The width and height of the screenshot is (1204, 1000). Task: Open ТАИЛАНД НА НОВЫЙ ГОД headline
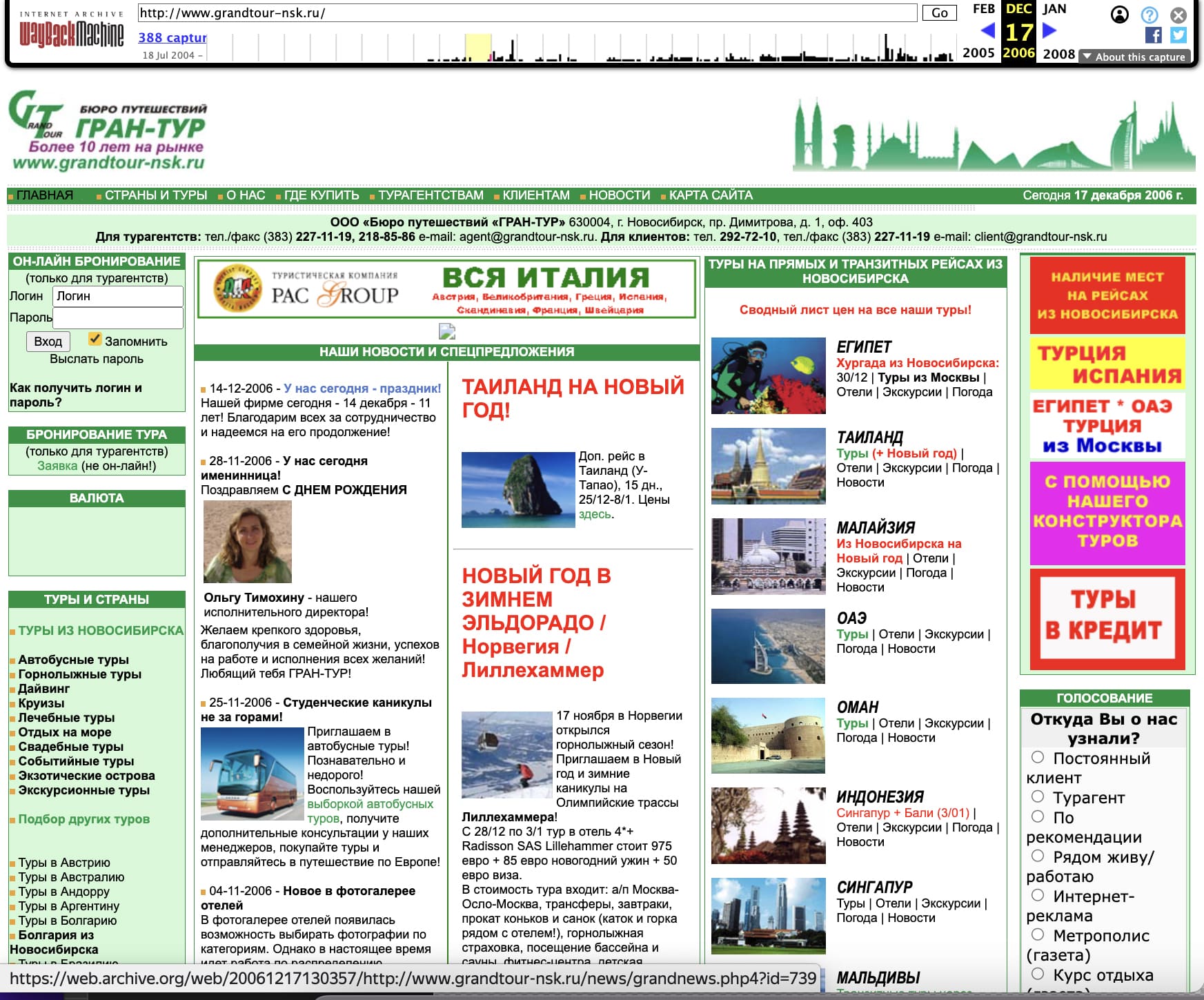click(x=573, y=398)
